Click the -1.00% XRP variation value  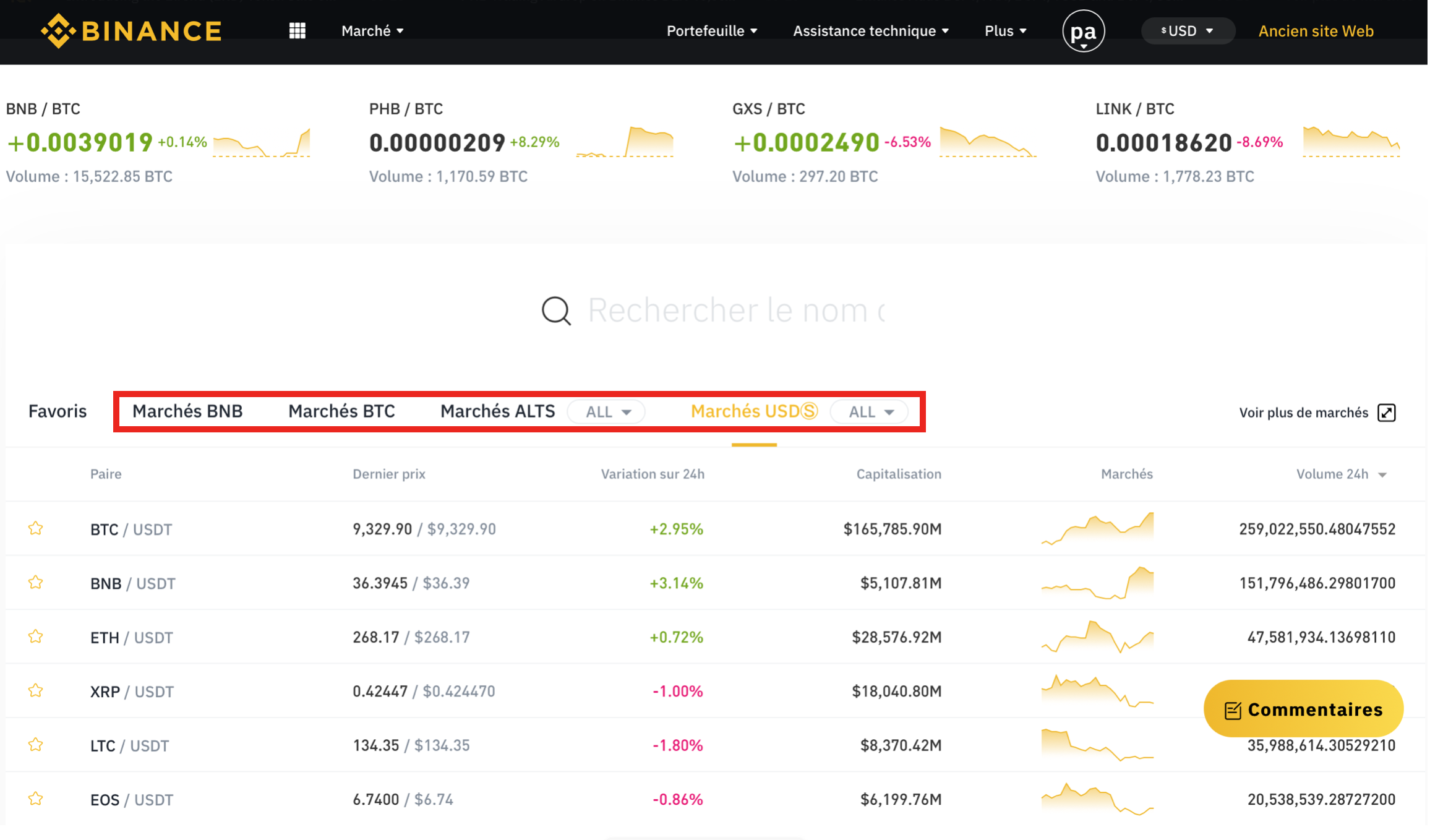click(678, 691)
